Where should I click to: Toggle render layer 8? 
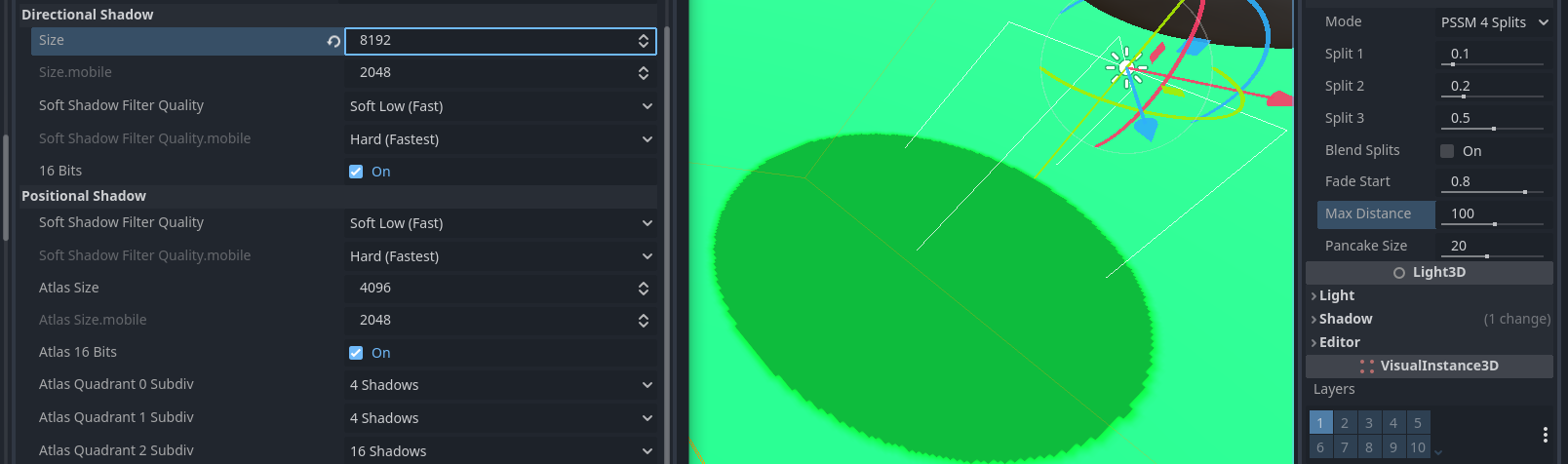(1369, 447)
